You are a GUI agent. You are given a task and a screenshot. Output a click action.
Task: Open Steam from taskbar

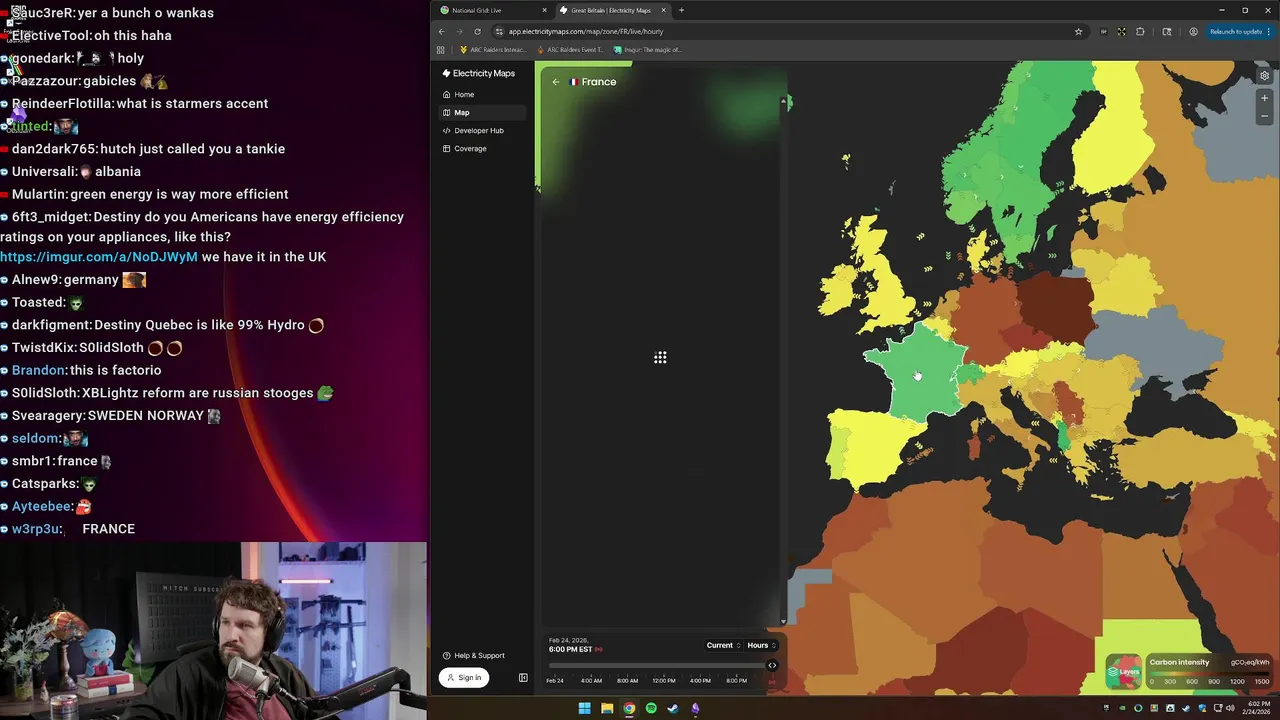pos(673,708)
